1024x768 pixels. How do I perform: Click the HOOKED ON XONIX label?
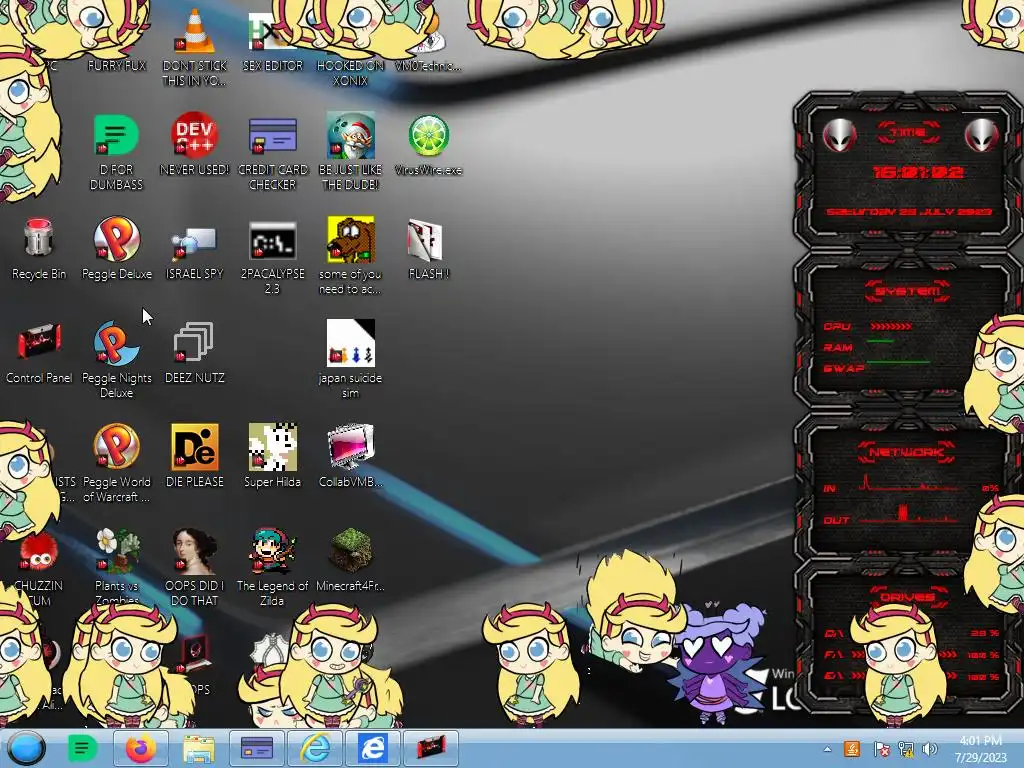pos(350,73)
